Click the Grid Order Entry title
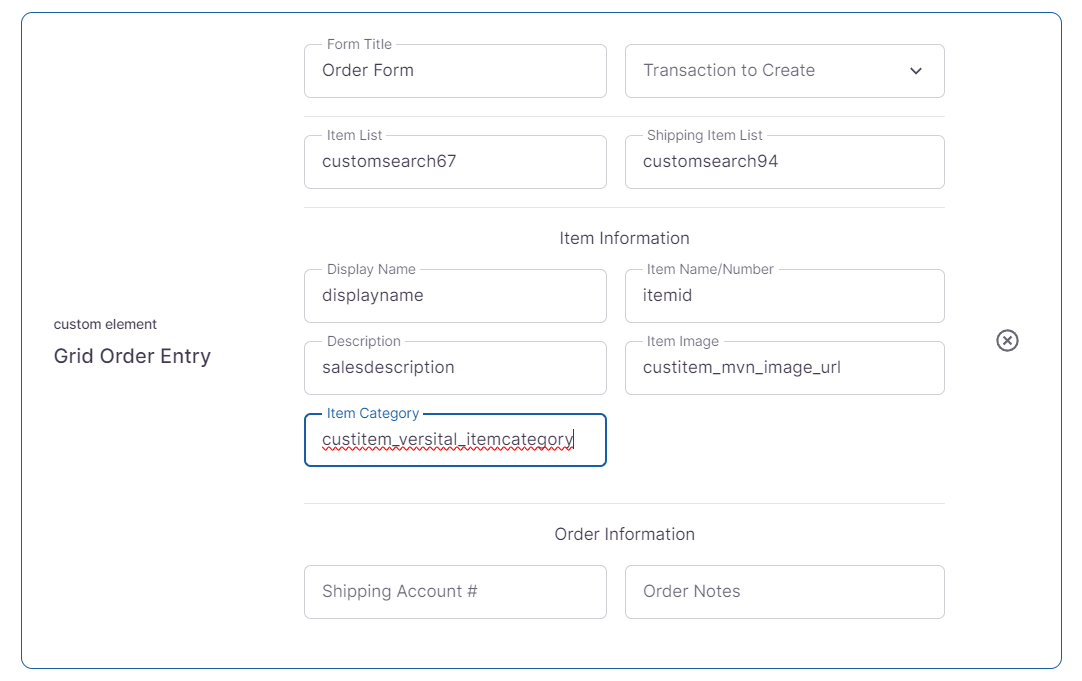Screen dimensions: 1082x681 [132, 357]
